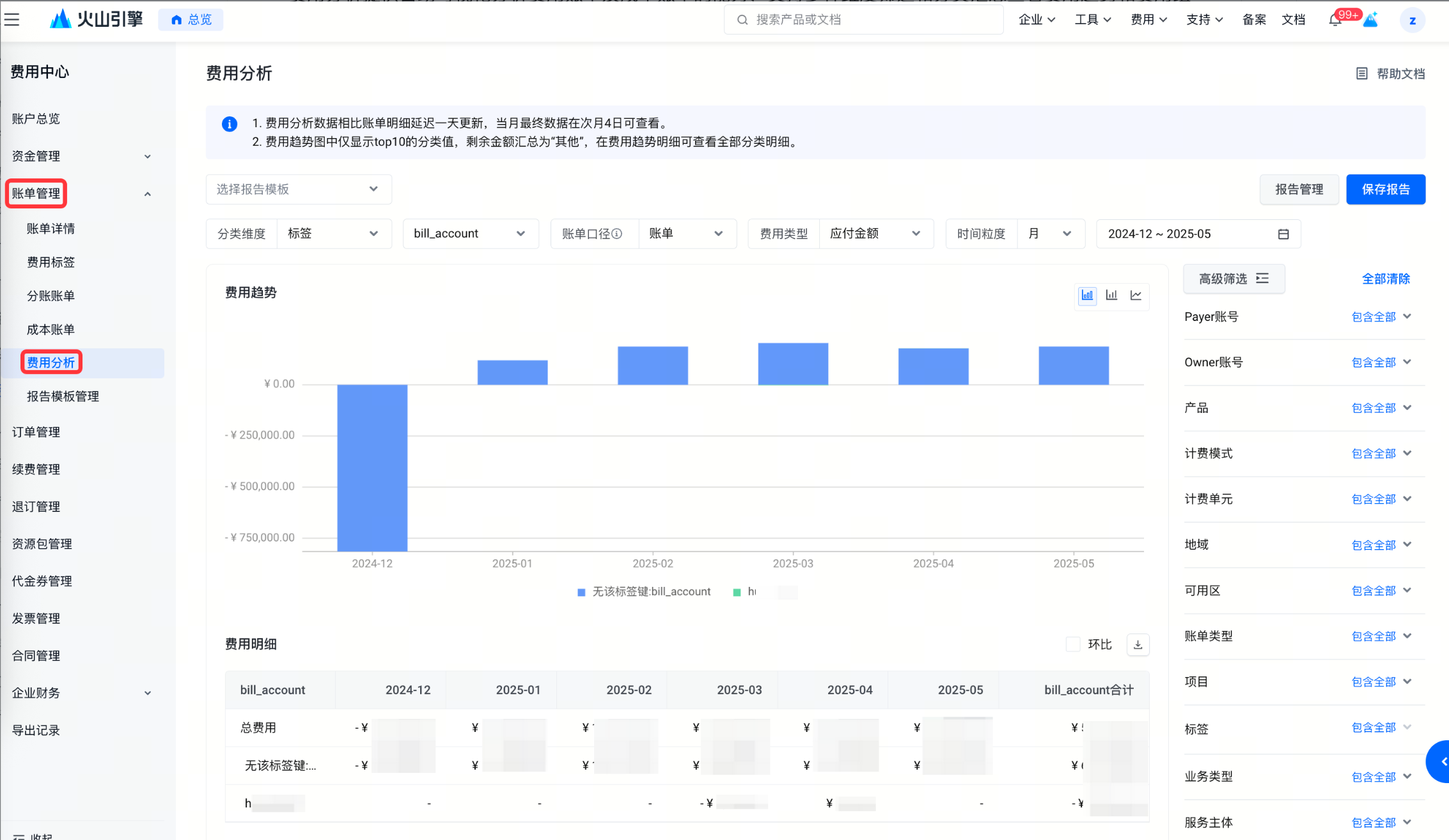
Task: Expand Owner账号 包含全部 filter
Action: [x=1381, y=362]
